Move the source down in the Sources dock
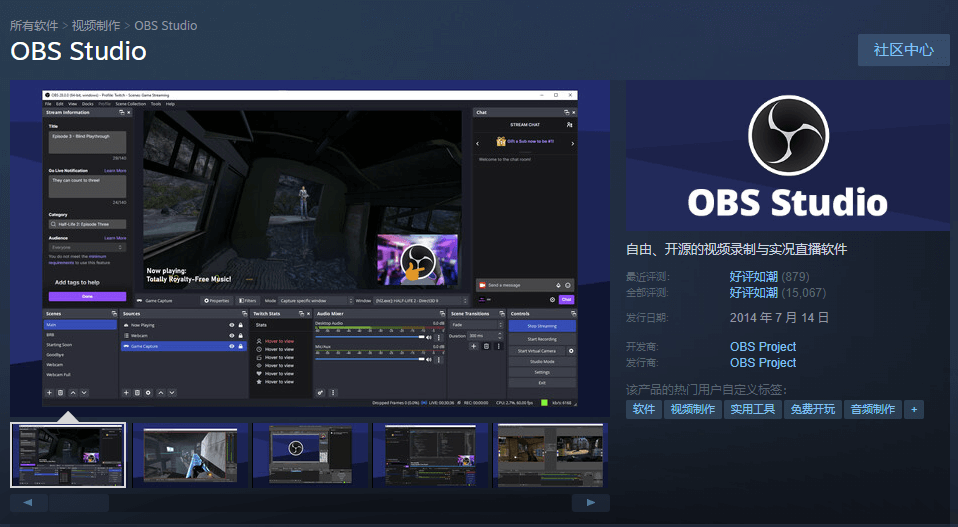958x527 pixels. point(172,393)
